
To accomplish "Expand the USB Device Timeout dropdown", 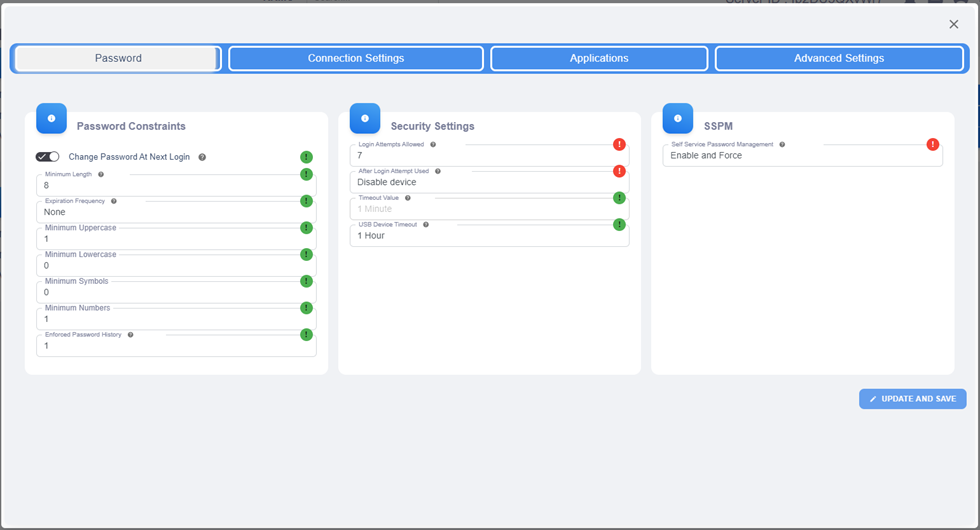I will [x=488, y=236].
